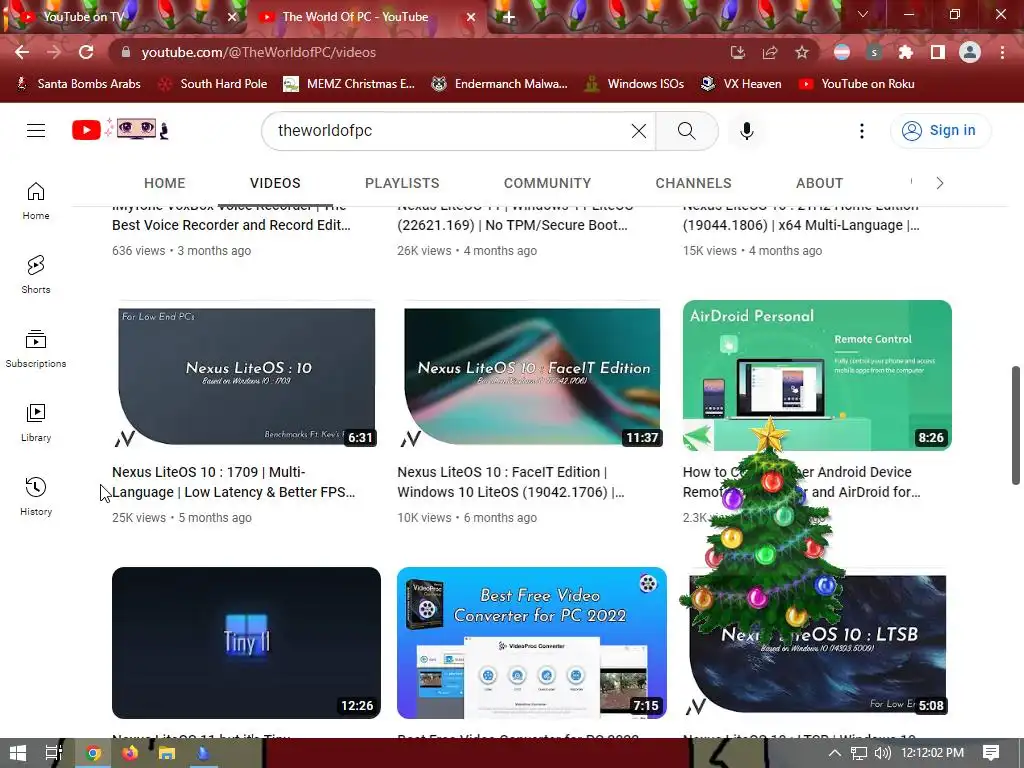Open the Tiny 11 video thumbnail

[246, 643]
